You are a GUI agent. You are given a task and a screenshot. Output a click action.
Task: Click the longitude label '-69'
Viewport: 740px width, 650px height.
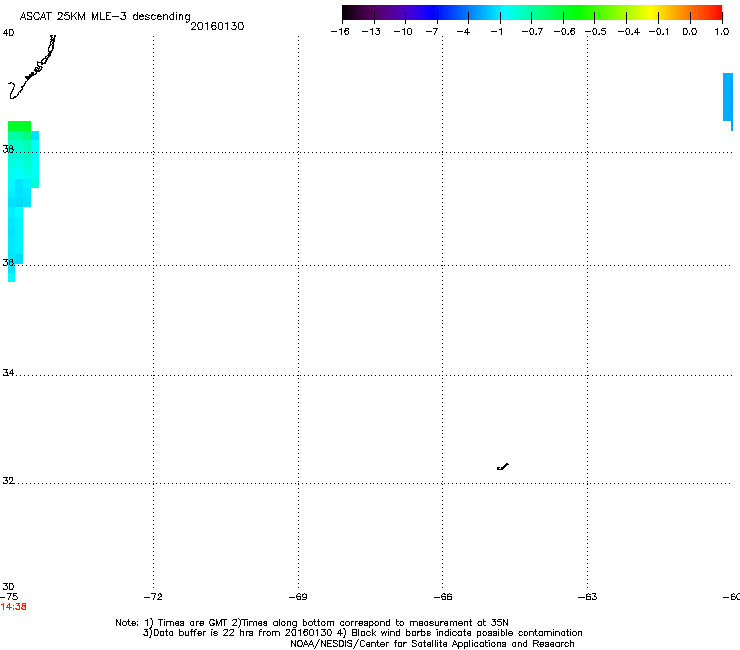click(298, 597)
